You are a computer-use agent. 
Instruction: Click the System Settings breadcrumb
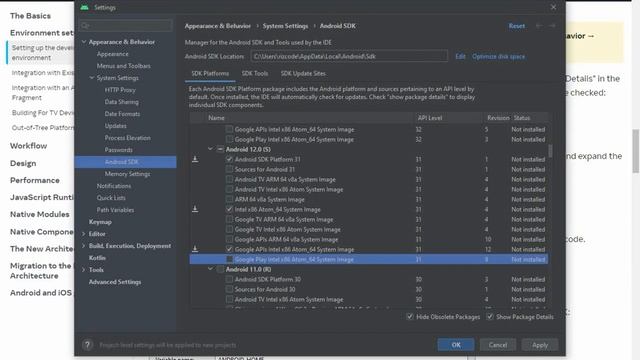click(x=285, y=26)
